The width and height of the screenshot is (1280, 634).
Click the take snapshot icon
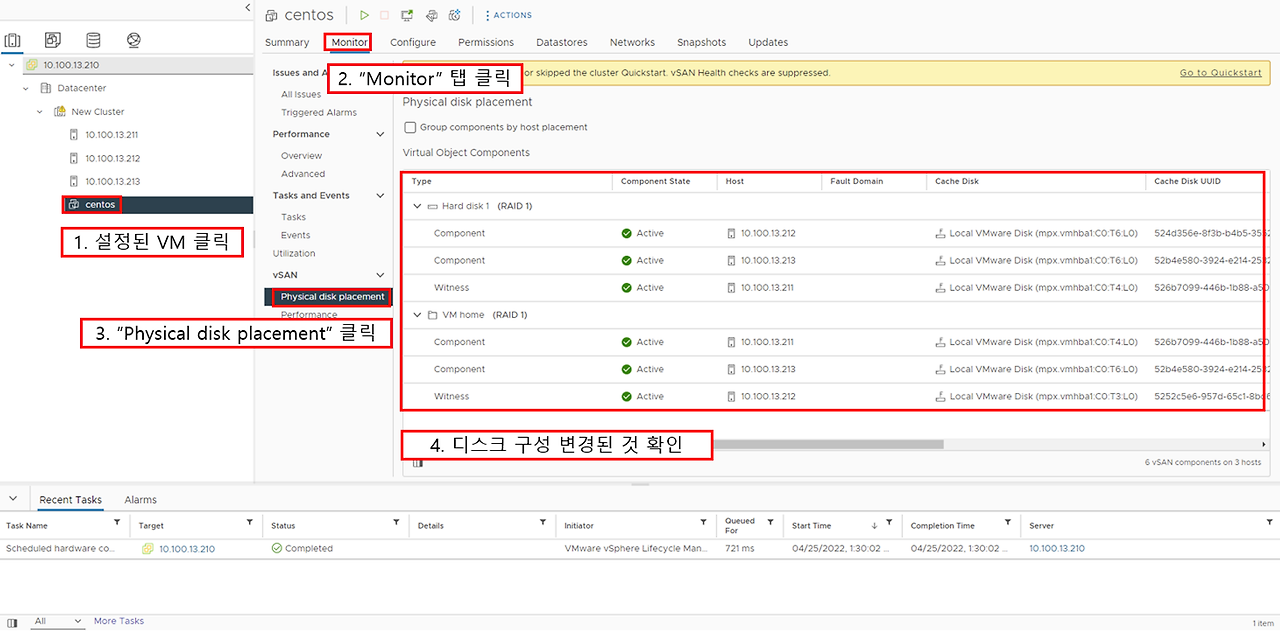tap(455, 15)
